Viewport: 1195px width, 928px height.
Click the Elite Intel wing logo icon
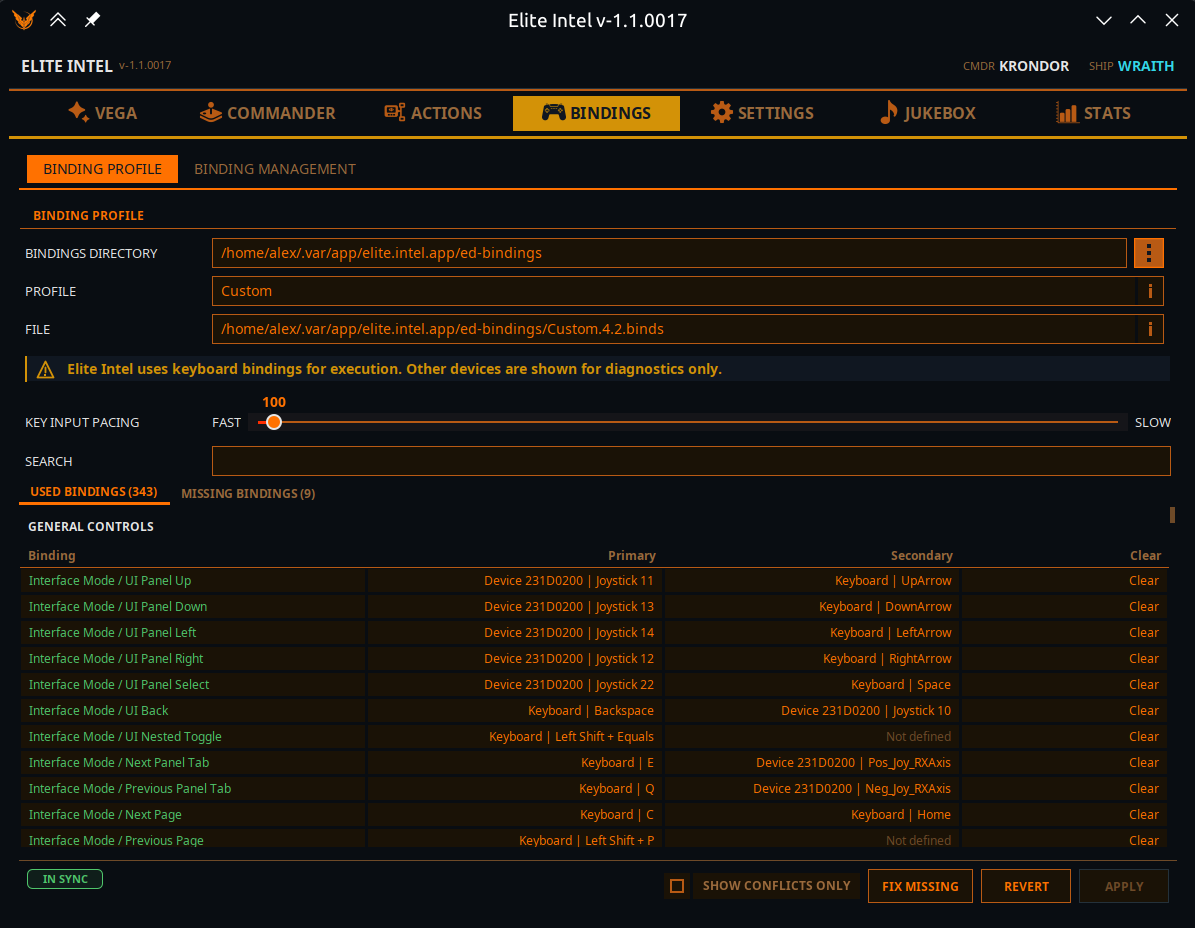point(24,20)
